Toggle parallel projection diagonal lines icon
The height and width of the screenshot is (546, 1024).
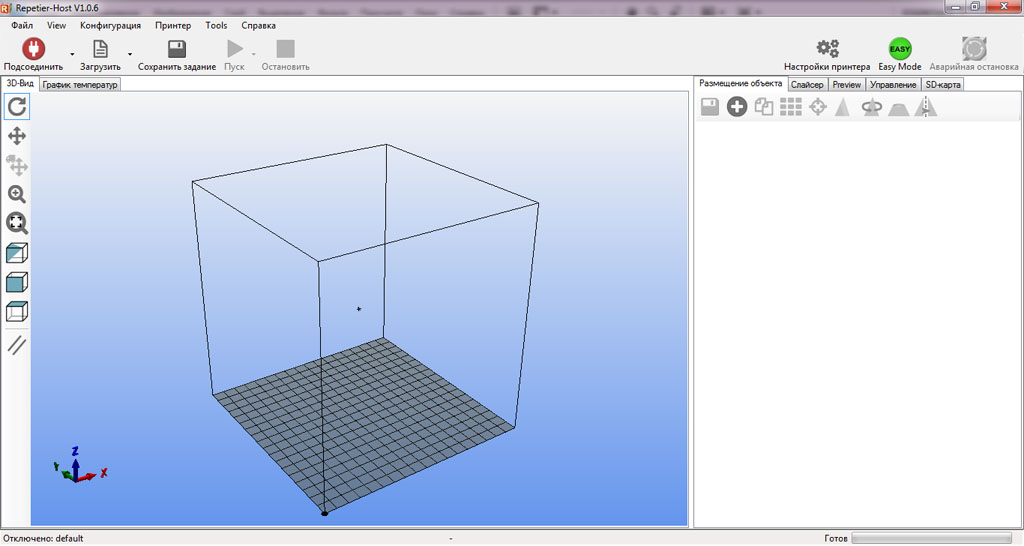click(17, 345)
